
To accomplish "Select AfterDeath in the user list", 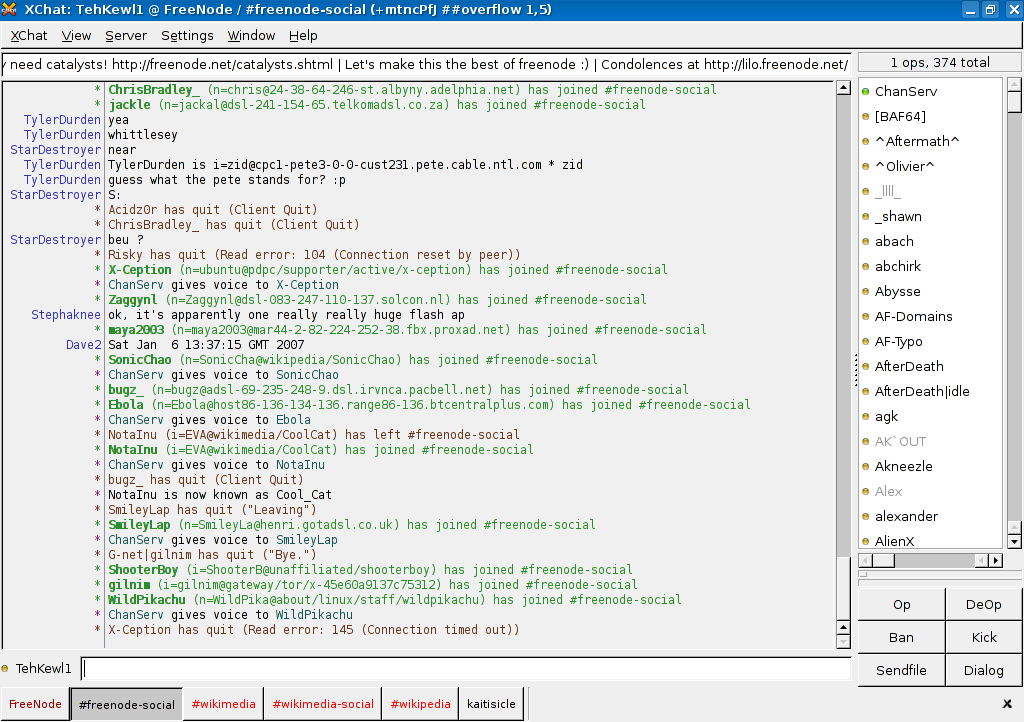I will (909, 366).
